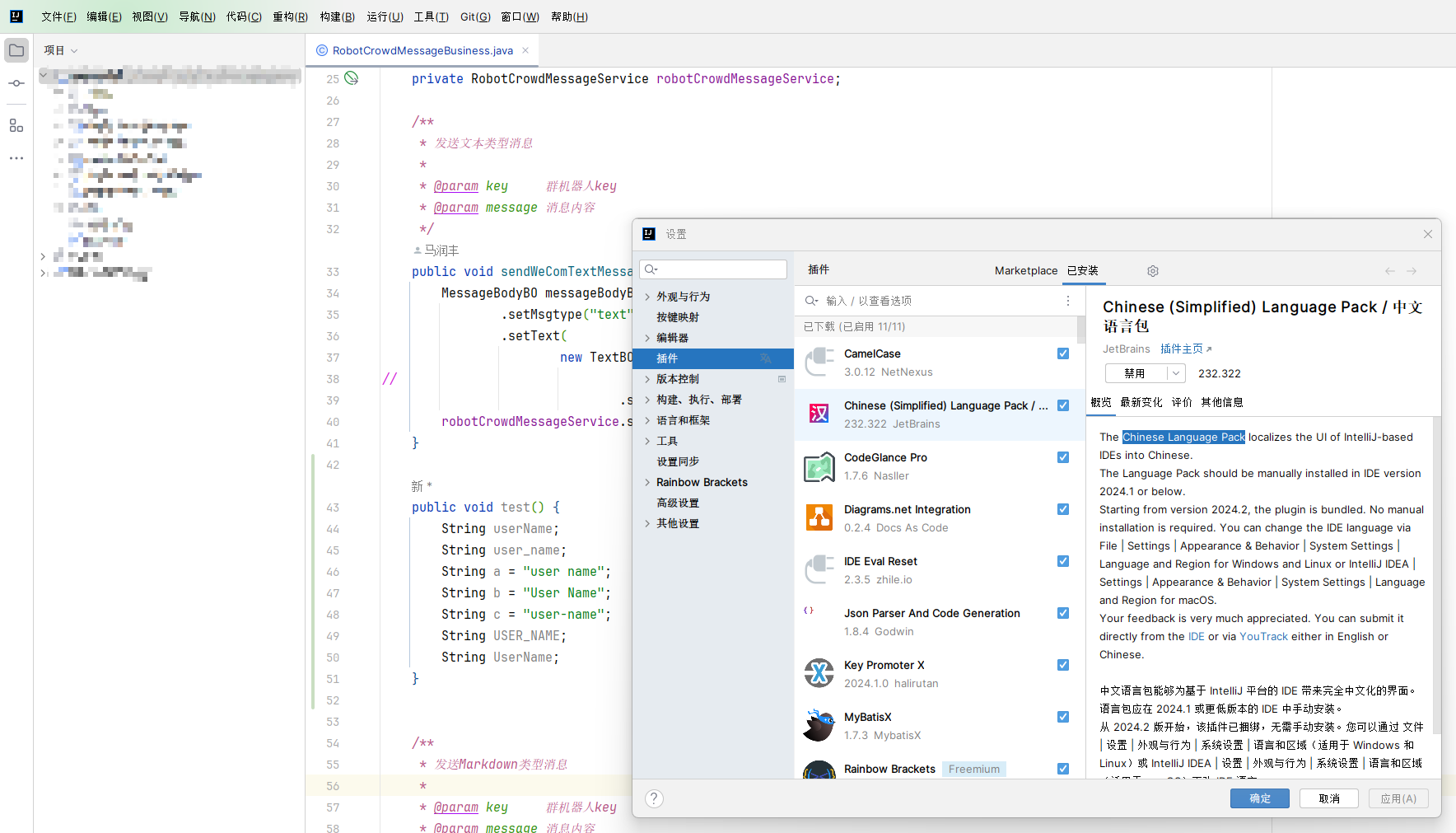1456x833 pixels.
Task: Toggle the CodeGlance Pro plugin checkbox
Action: click(x=1063, y=457)
